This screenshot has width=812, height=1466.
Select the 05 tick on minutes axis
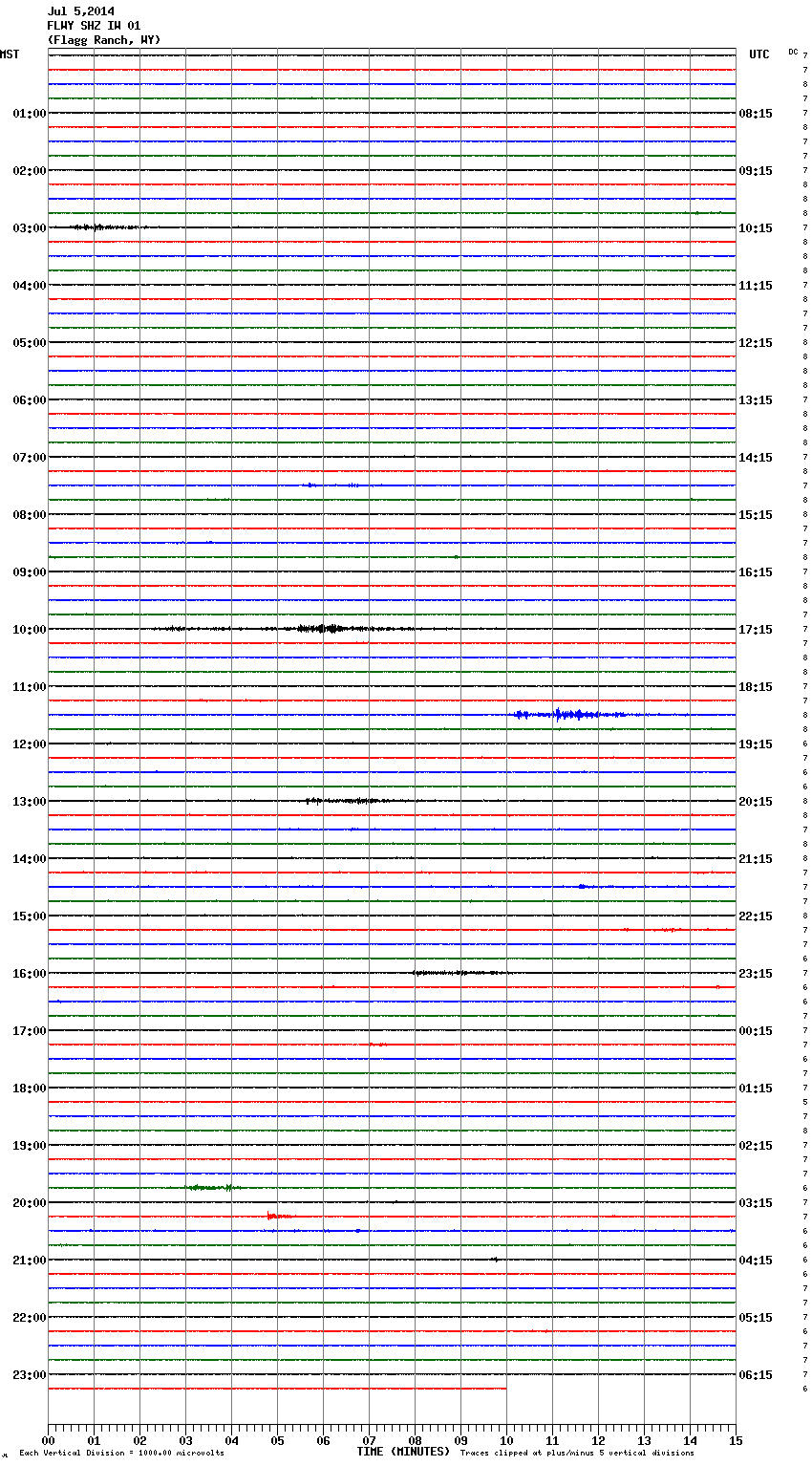277,1440
